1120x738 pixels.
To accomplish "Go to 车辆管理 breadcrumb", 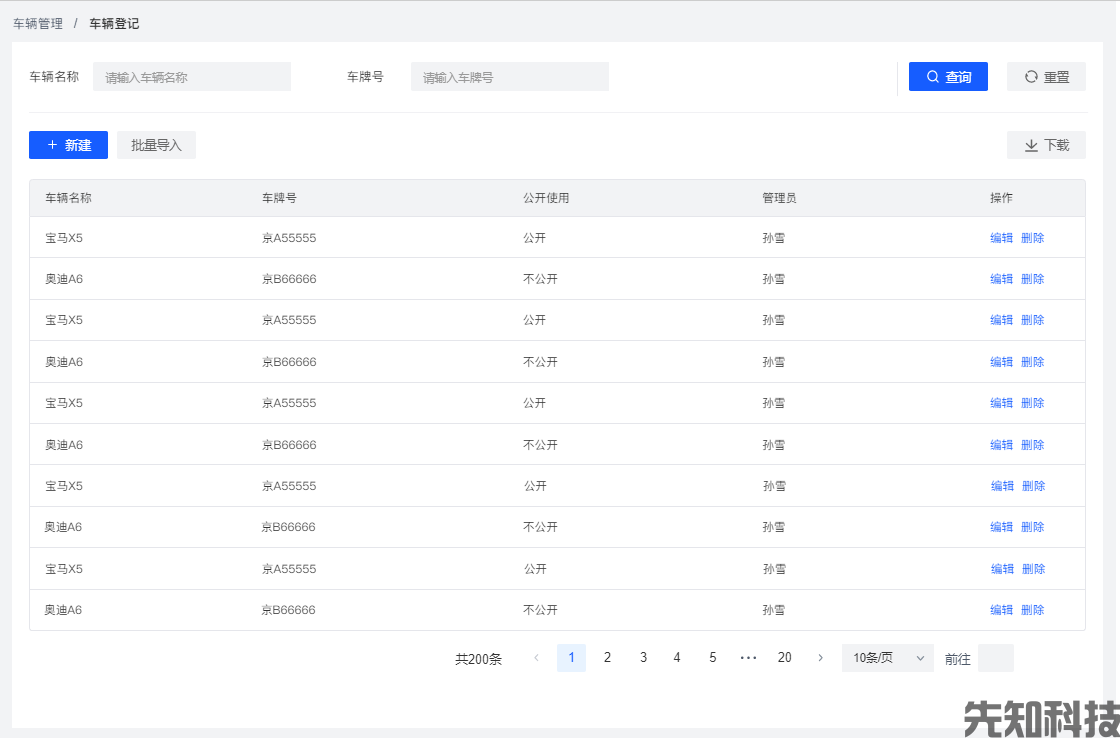I will pyautogui.click(x=38, y=24).
